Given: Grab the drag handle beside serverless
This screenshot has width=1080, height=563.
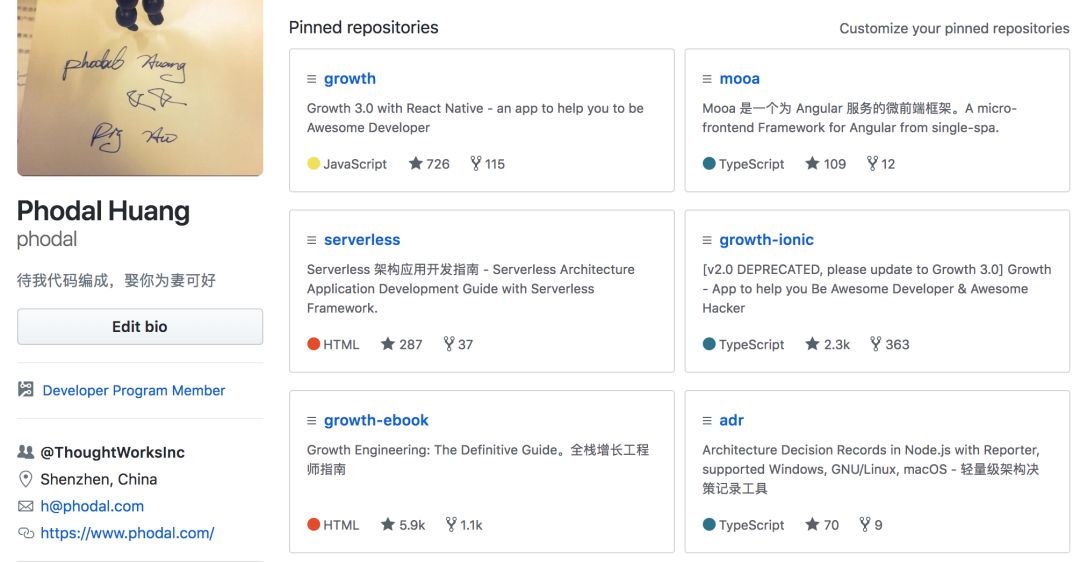Looking at the screenshot, I should pyautogui.click(x=312, y=240).
